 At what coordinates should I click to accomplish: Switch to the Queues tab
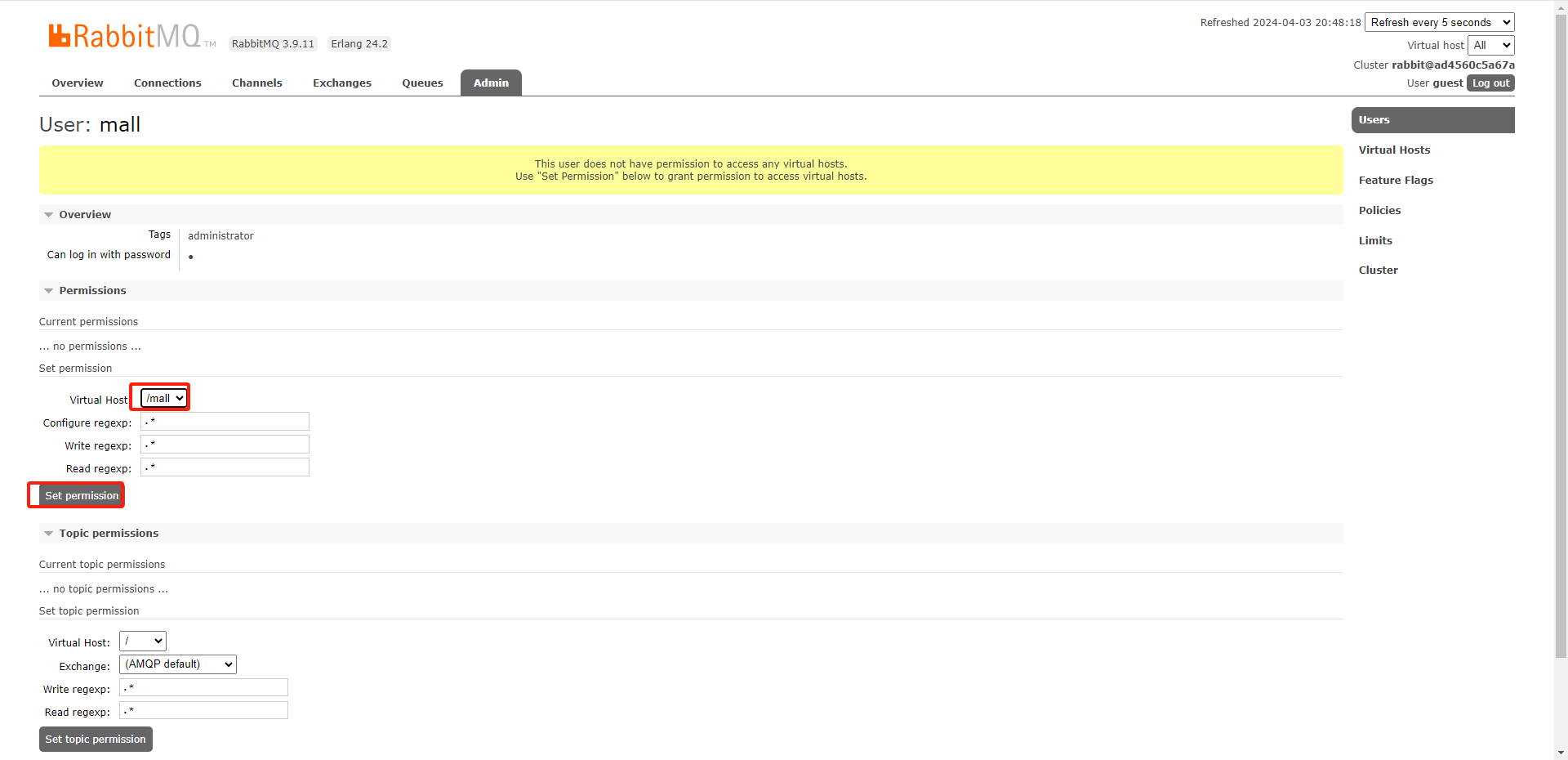tap(422, 83)
